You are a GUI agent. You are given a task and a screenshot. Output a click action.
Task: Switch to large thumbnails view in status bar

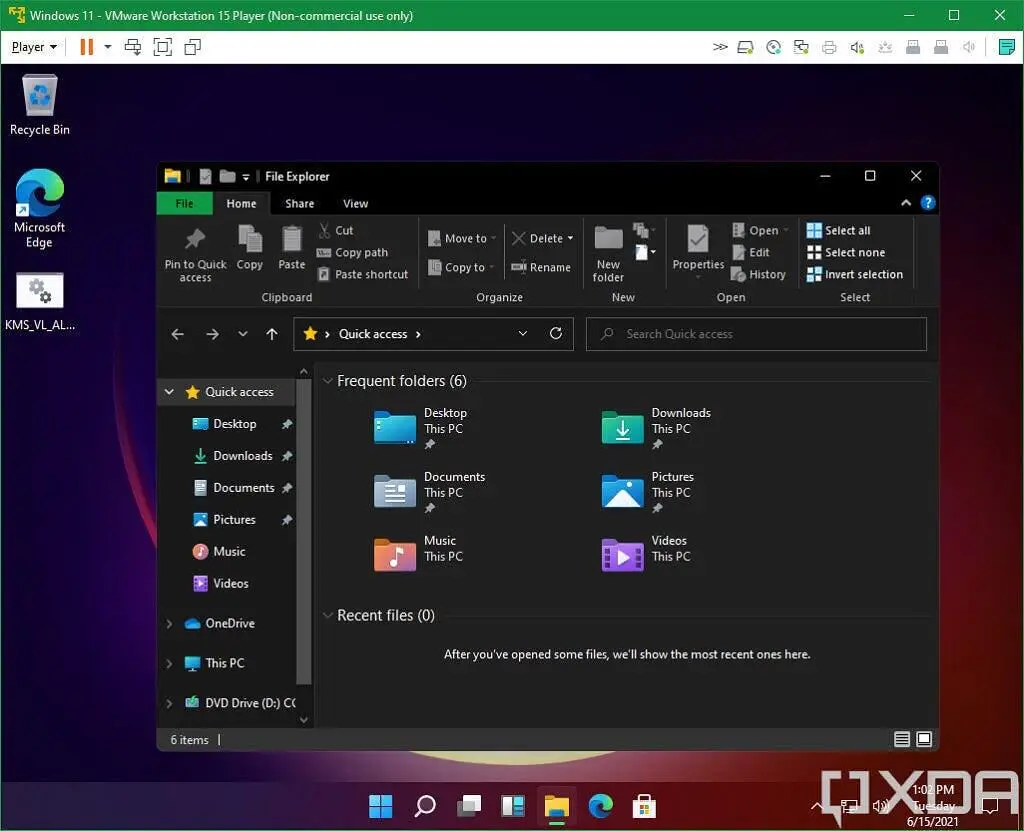pyautogui.click(x=922, y=739)
